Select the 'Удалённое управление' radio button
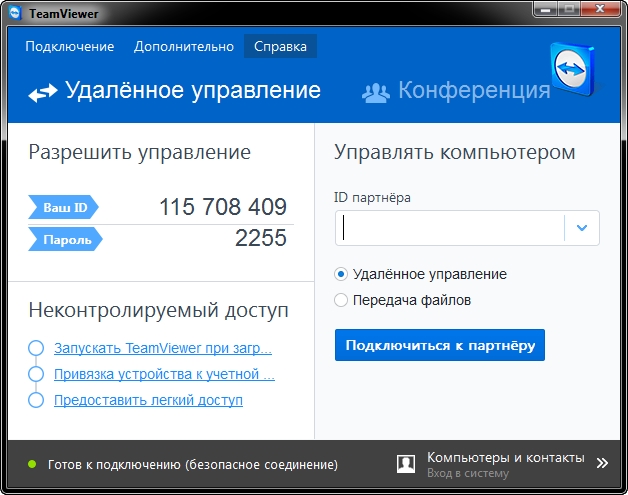This screenshot has width=628, height=495. point(341,274)
